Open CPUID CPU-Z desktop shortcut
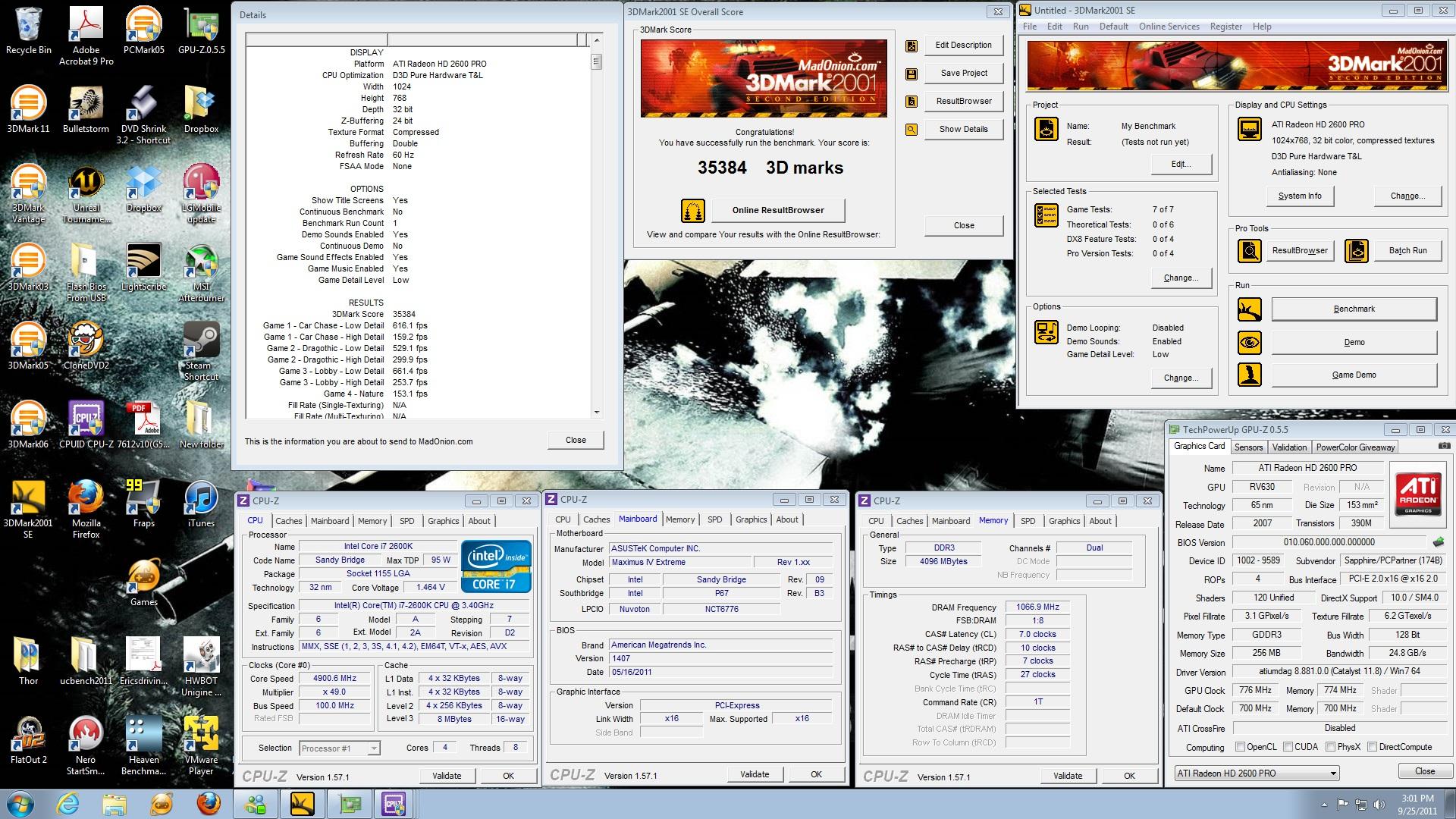This screenshot has width=1456, height=819. pos(86,425)
